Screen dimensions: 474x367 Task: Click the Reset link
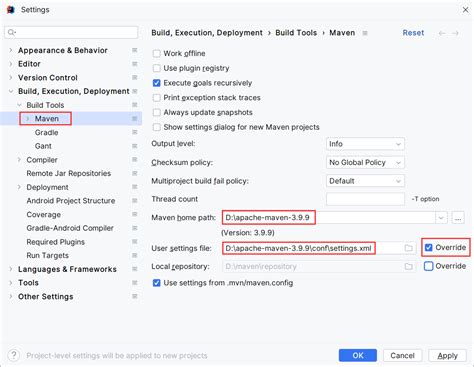[x=413, y=33]
